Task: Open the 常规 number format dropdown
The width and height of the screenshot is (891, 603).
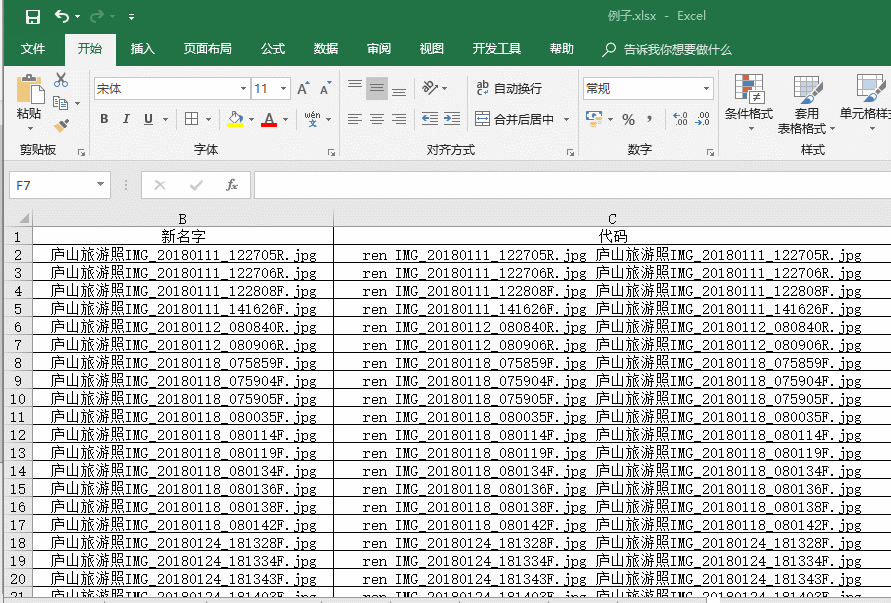Action: 706,89
